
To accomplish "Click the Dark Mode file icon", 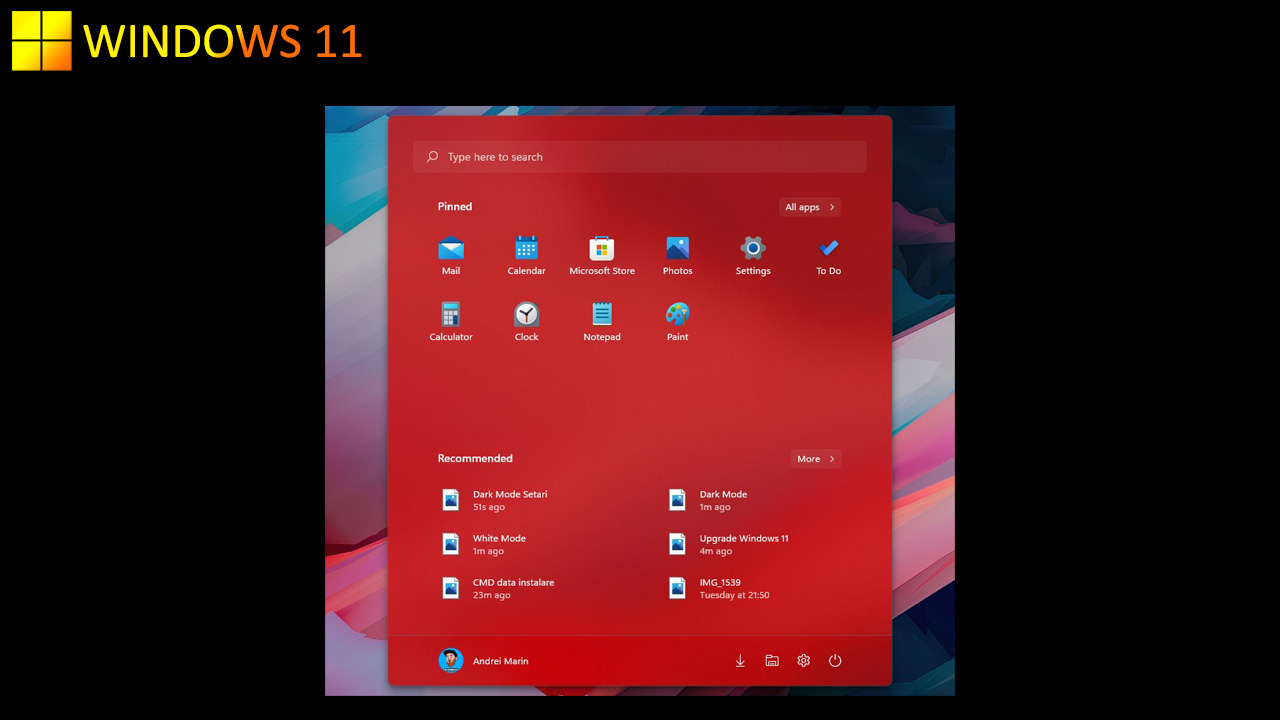I will point(677,500).
